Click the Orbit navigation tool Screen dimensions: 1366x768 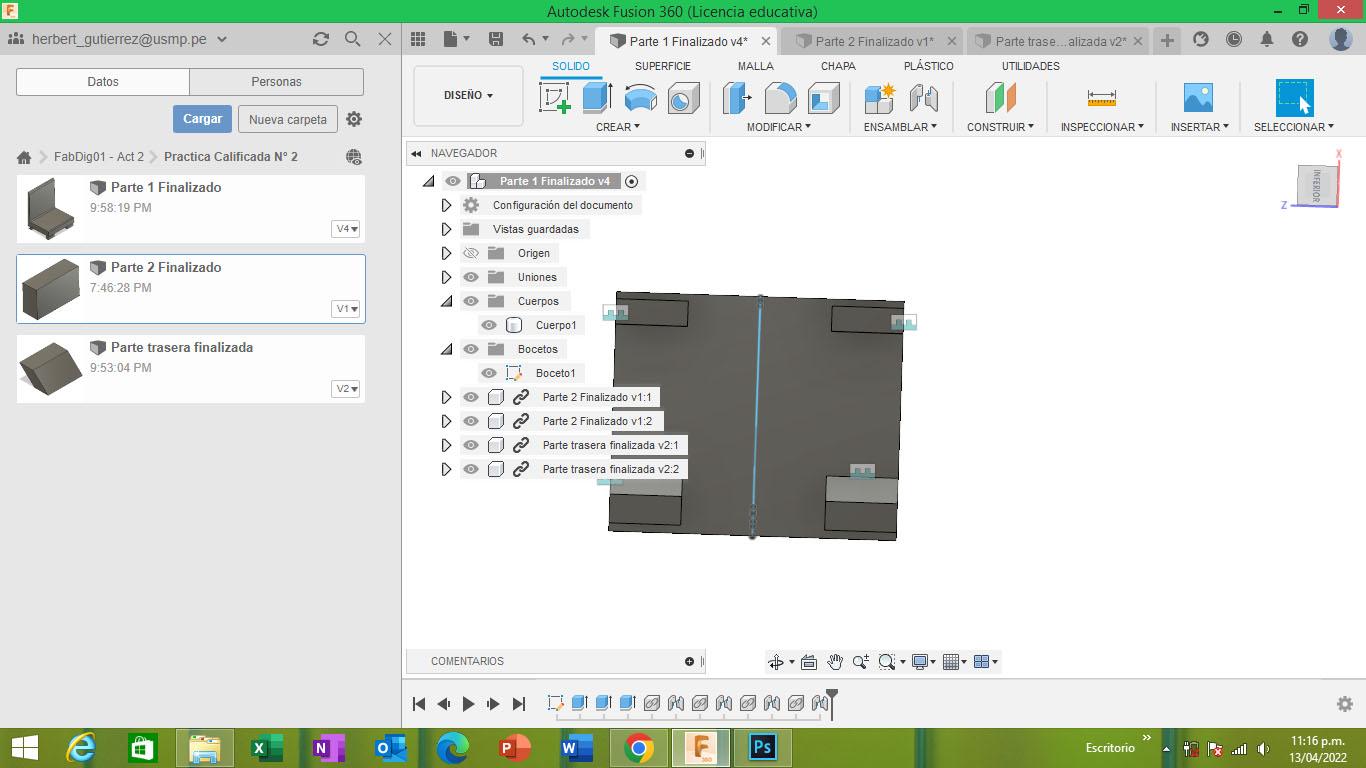(x=776, y=662)
